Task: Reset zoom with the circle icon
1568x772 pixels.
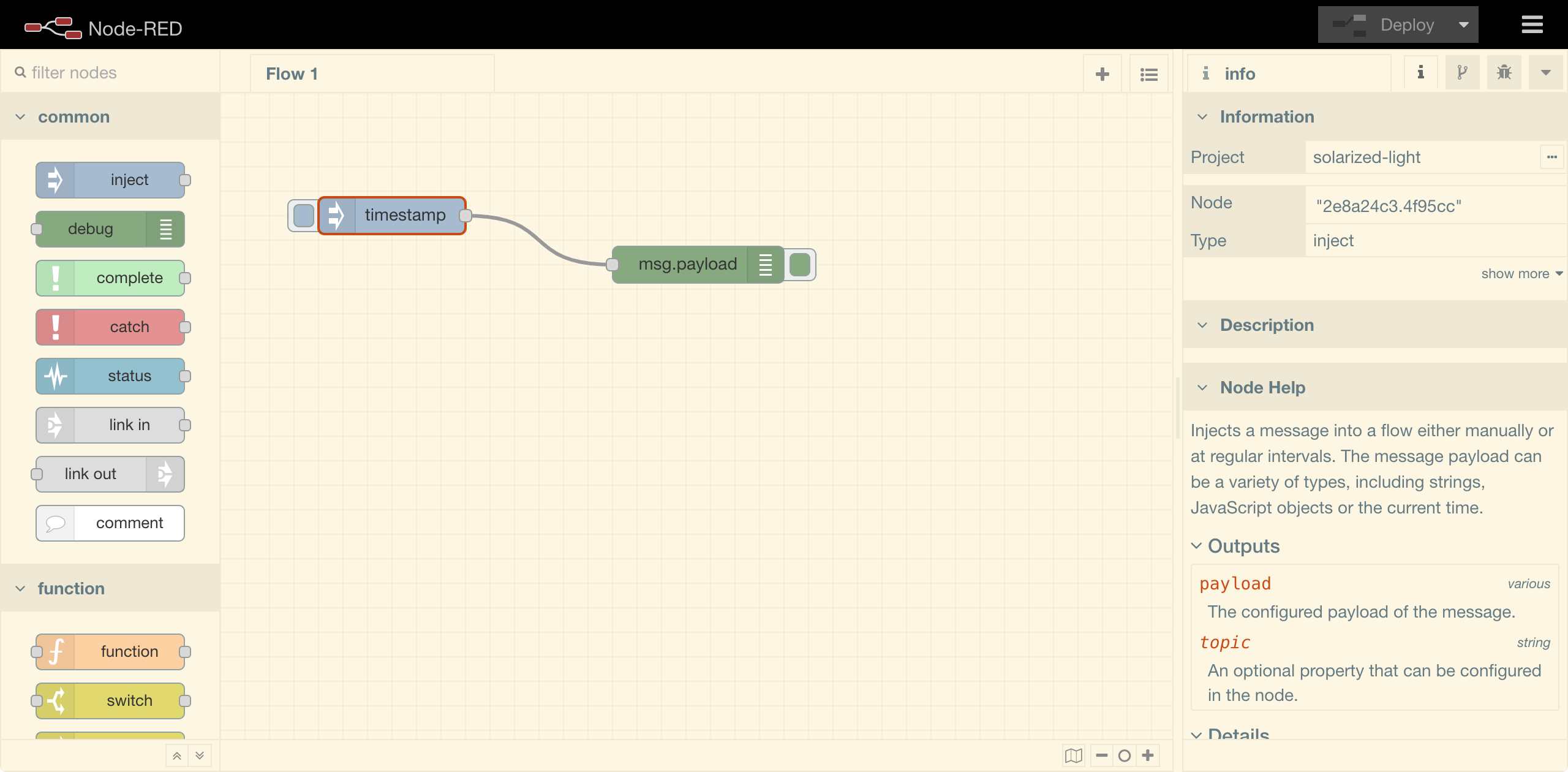Action: tap(1125, 755)
